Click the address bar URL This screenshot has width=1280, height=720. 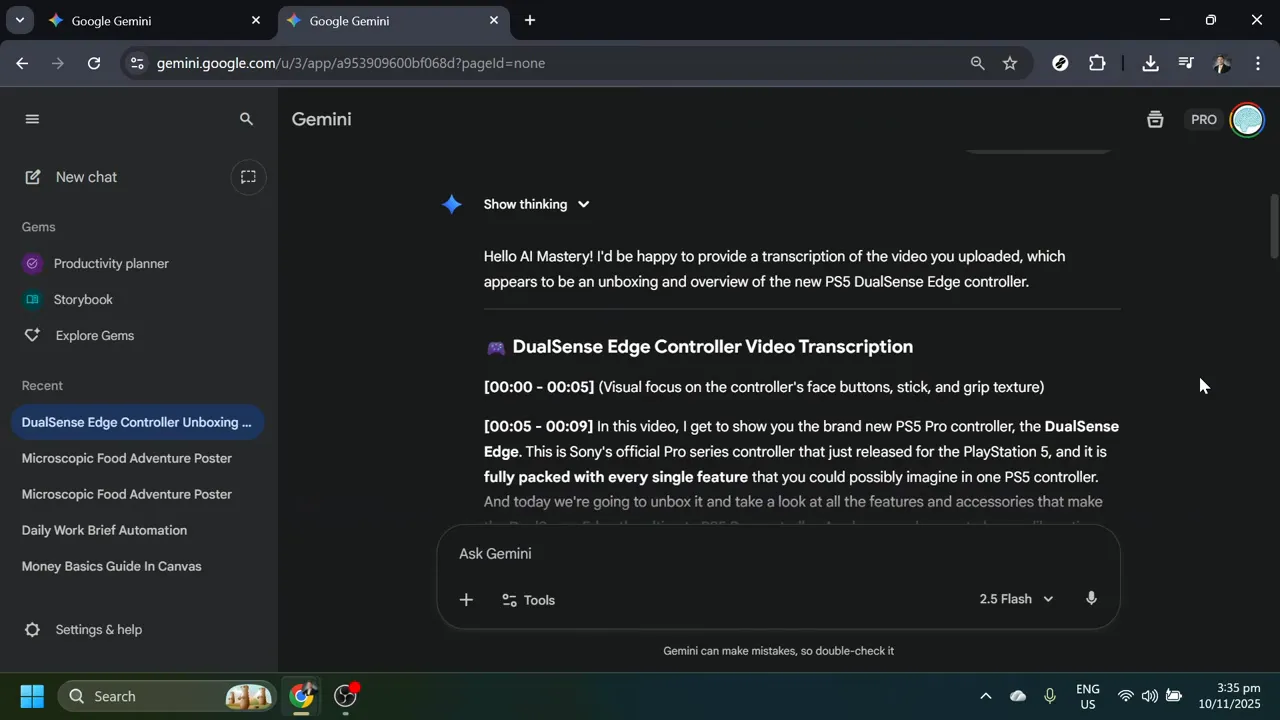351,63
